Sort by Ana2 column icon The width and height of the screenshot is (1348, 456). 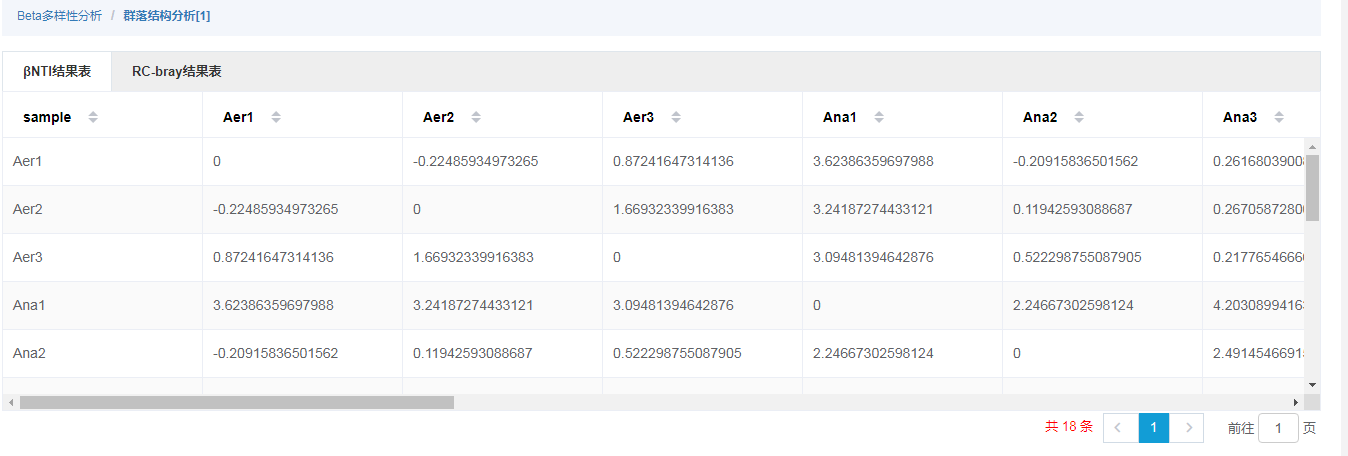[x=1079, y=117]
